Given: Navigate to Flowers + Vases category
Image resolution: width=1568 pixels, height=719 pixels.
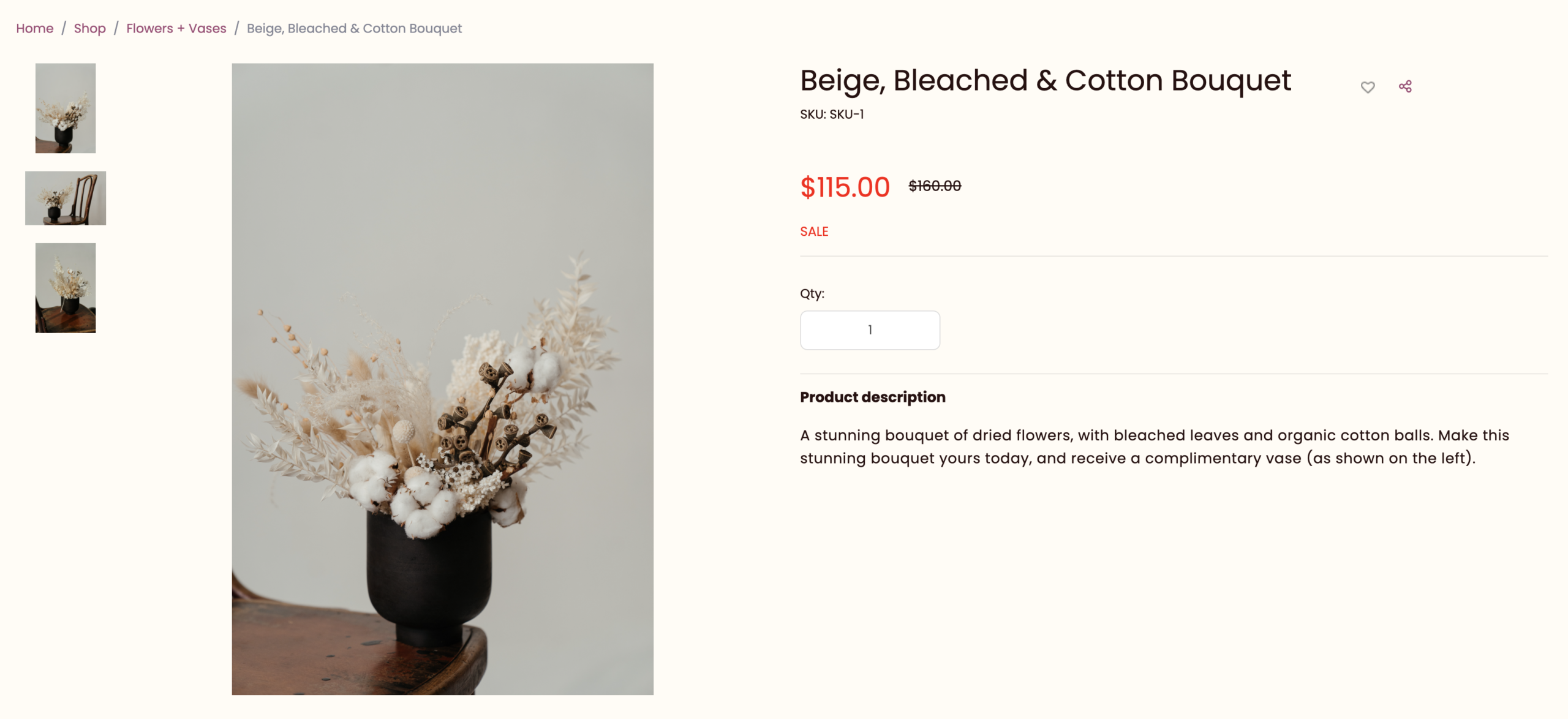Looking at the screenshot, I should point(176,28).
